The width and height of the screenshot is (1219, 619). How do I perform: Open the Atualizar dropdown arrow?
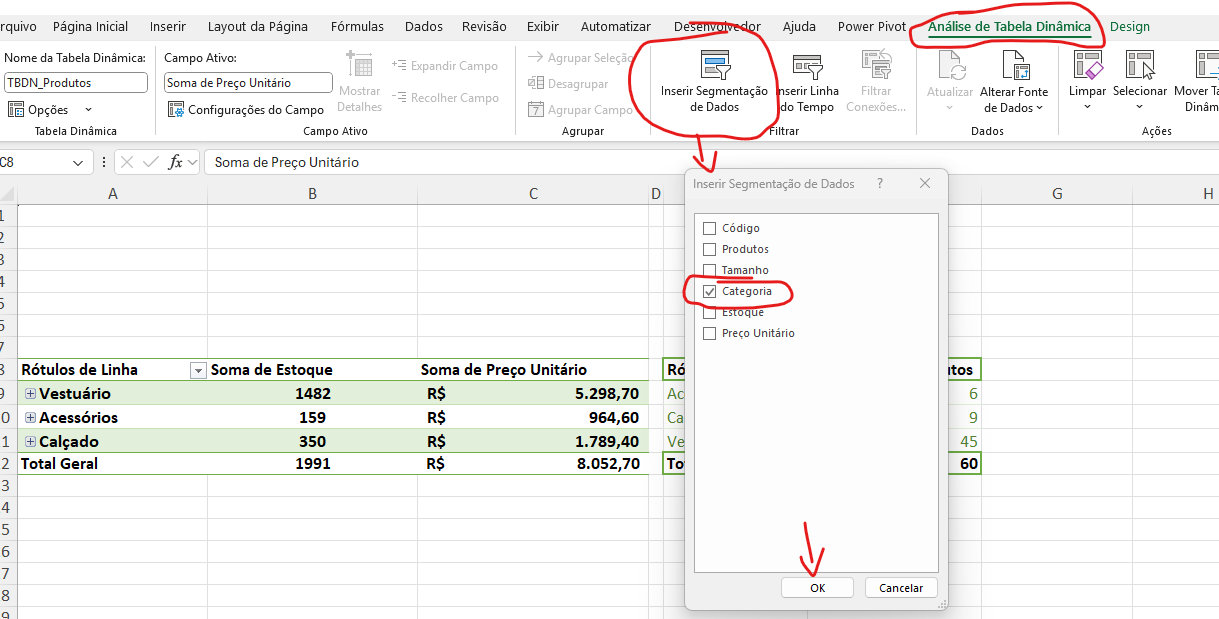[x=950, y=107]
